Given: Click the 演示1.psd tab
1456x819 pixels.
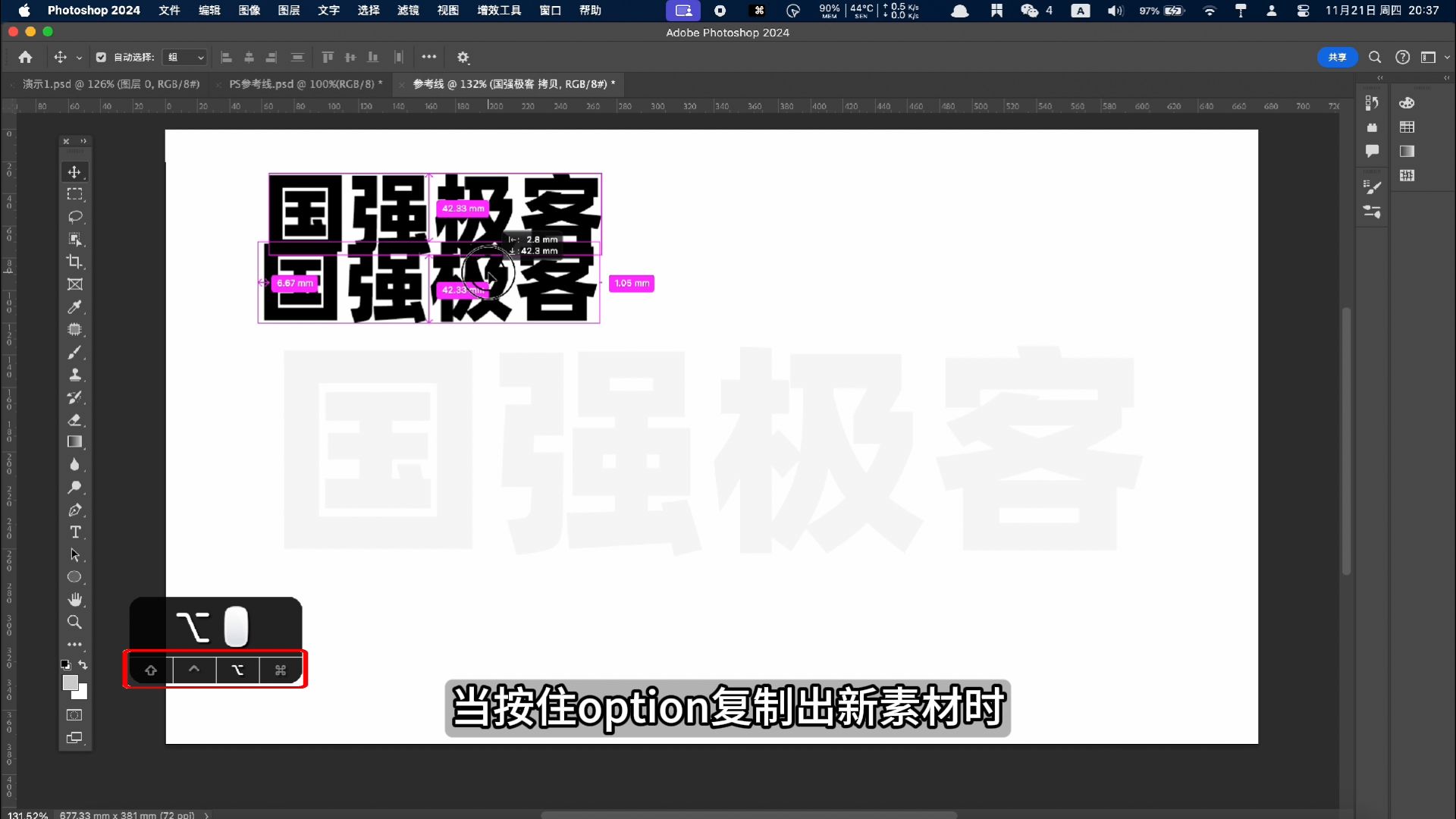Looking at the screenshot, I should (109, 84).
